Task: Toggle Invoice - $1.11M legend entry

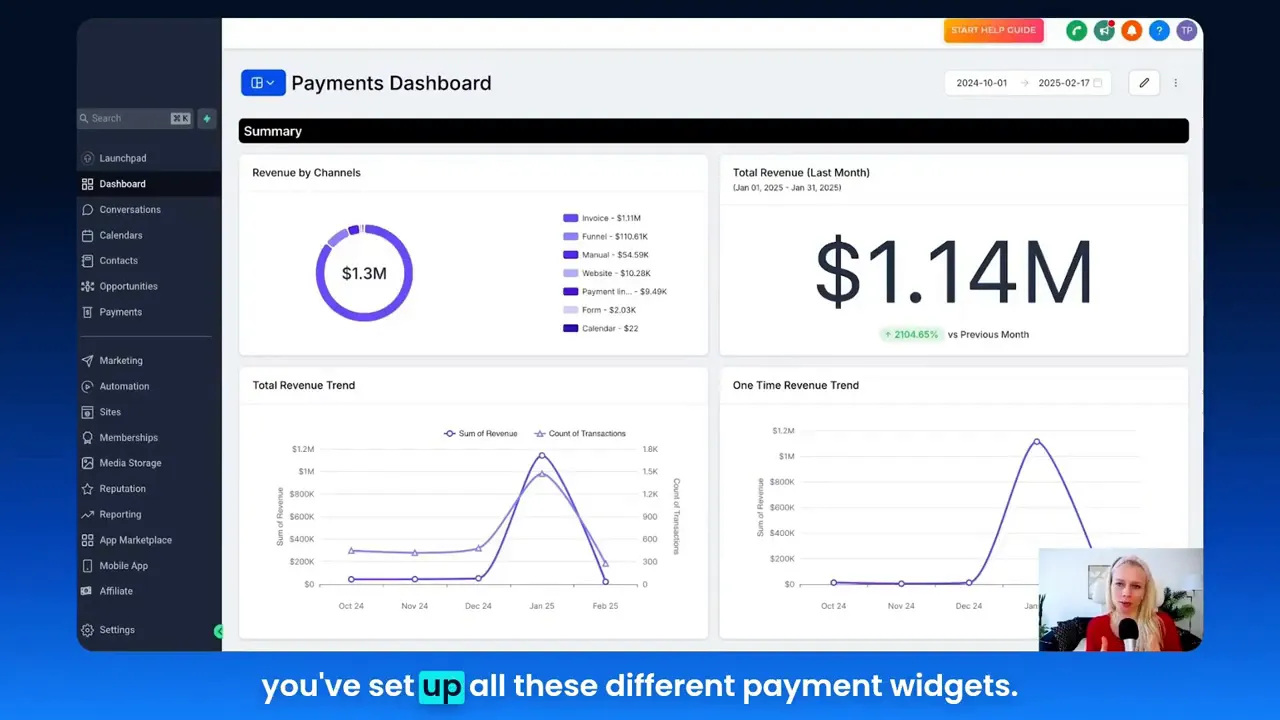Action: pyautogui.click(x=602, y=218)
